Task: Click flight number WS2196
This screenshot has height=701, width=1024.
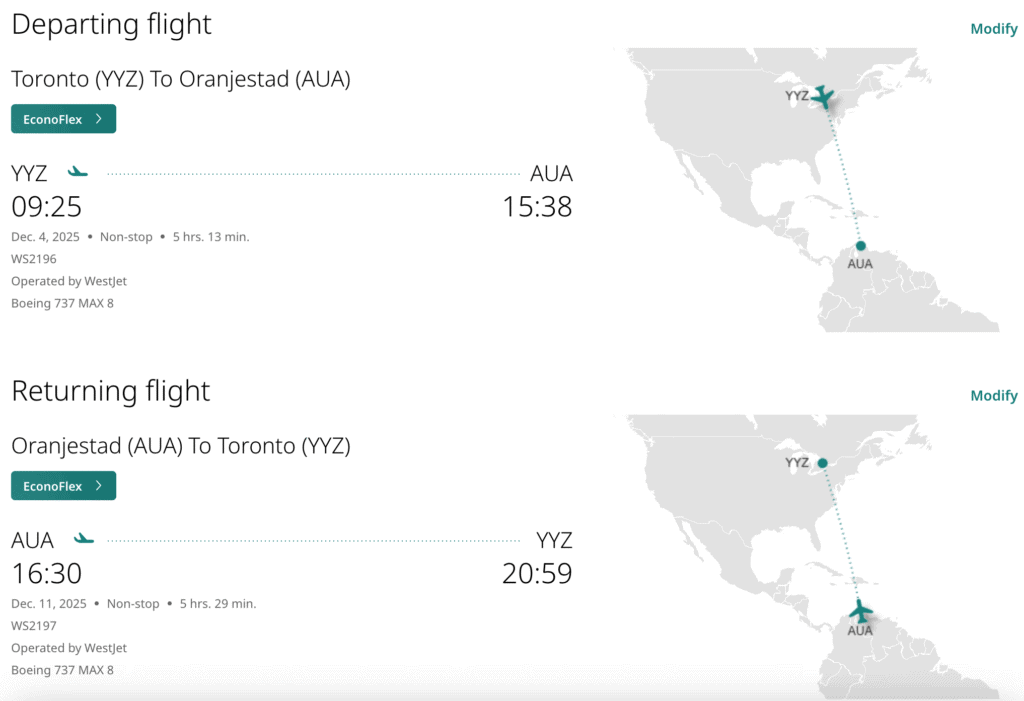Action: [x=34, y=259]
